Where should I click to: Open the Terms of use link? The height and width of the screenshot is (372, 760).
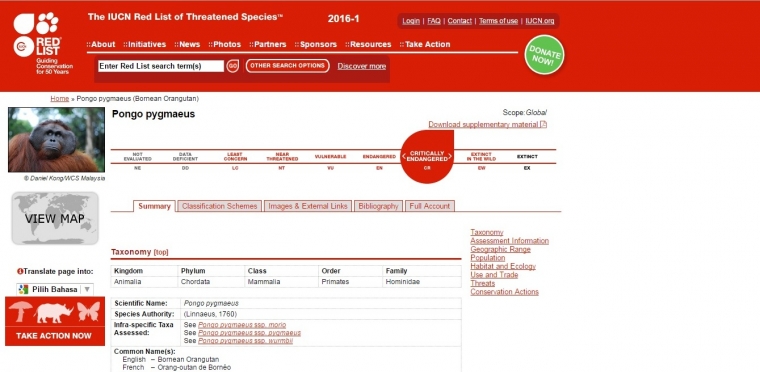pos(498,21)
